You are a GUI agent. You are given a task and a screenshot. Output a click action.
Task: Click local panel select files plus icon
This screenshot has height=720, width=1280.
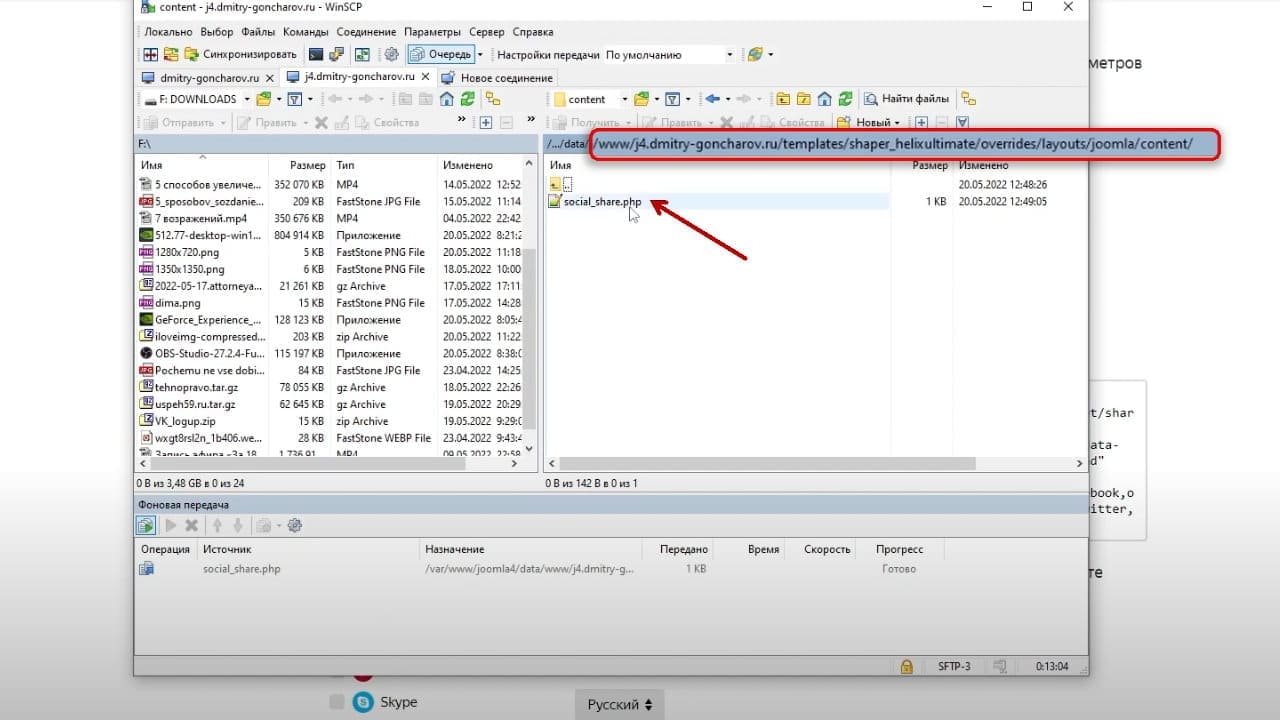(486, 123)
